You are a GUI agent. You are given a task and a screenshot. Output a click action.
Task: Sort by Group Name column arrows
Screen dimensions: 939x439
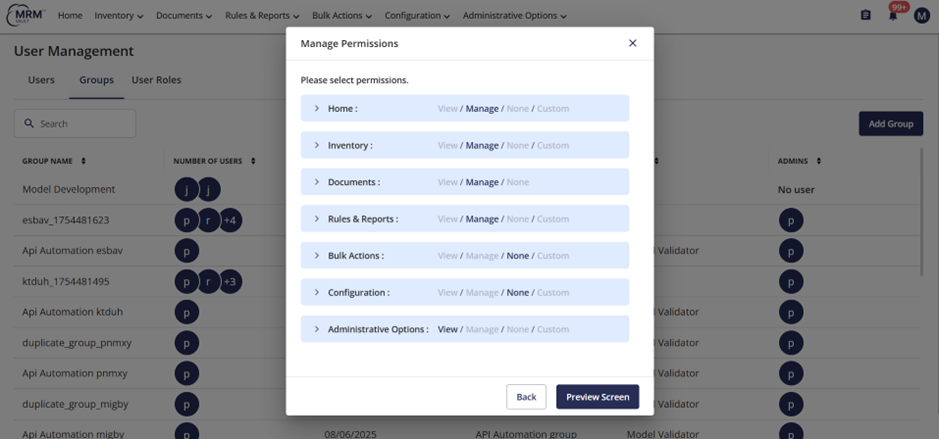tap(83, 161)
